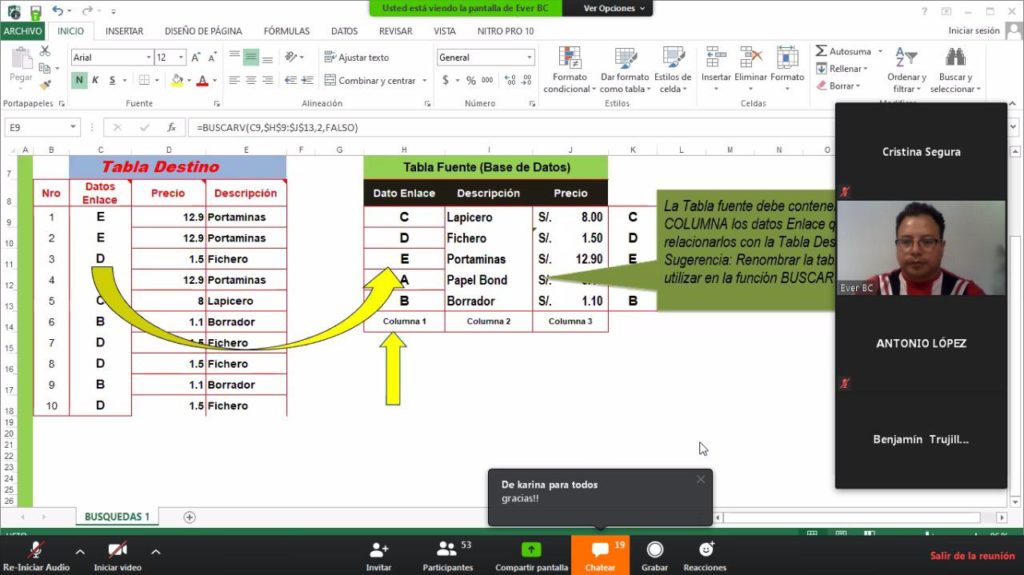Apply borders using the borders icon

click(x=144, y=80)
